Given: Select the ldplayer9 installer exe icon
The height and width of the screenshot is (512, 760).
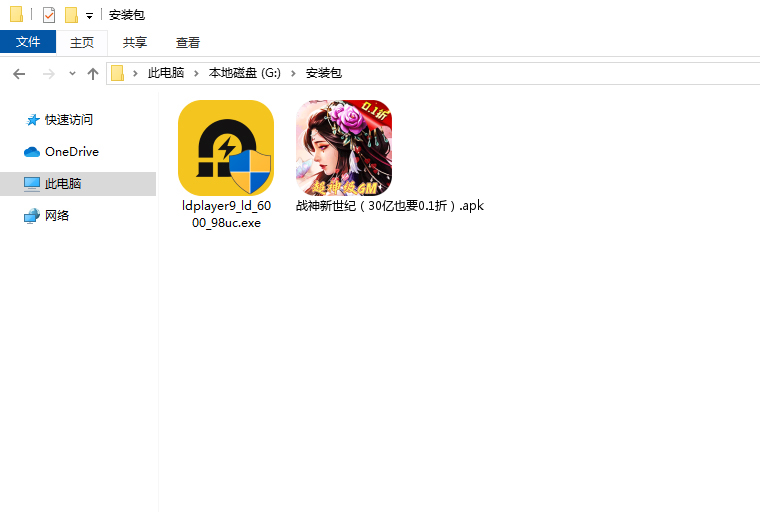Looking at the screenshot, I should [x=226, y=148].
